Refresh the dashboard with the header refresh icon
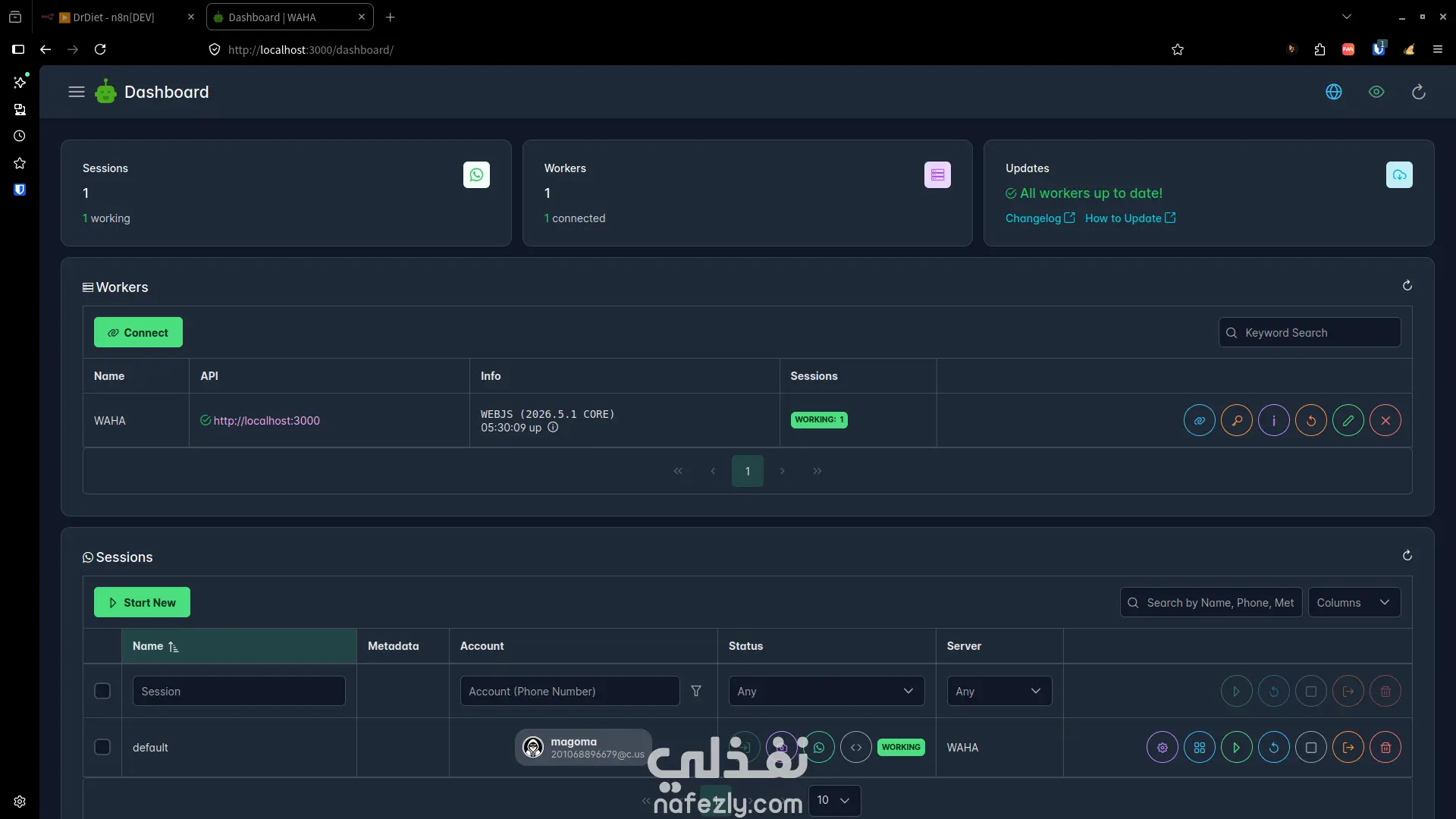Image resolution: width=1456 pixels, height=819 pixels. pyautogui.click(x=1419, y=92)
